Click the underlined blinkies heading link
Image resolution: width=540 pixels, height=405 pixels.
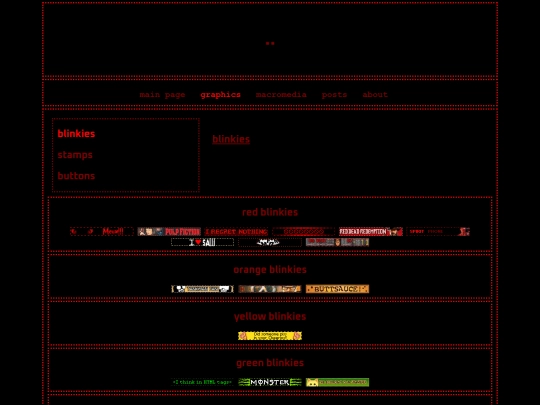pos(231,139)
